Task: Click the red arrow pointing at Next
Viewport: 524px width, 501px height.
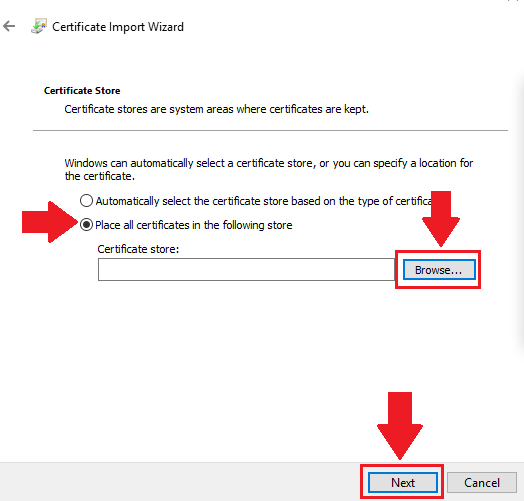Action: (x=400, y=425)
